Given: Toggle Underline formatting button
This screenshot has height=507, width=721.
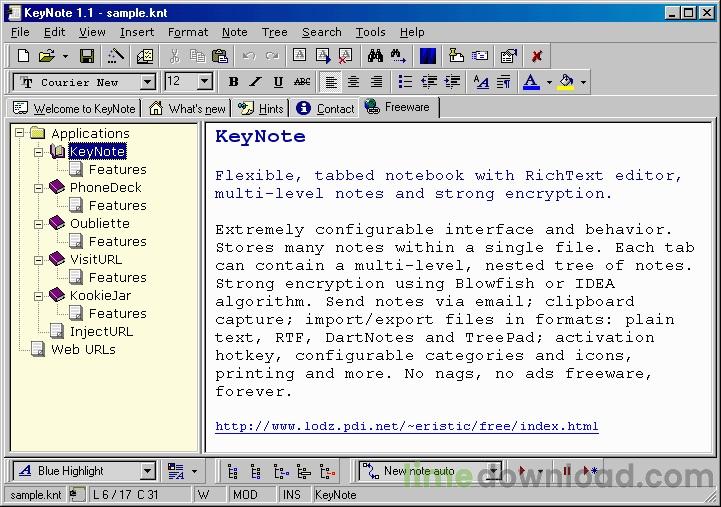Looking at the screenshot, I should pos(278,82).
